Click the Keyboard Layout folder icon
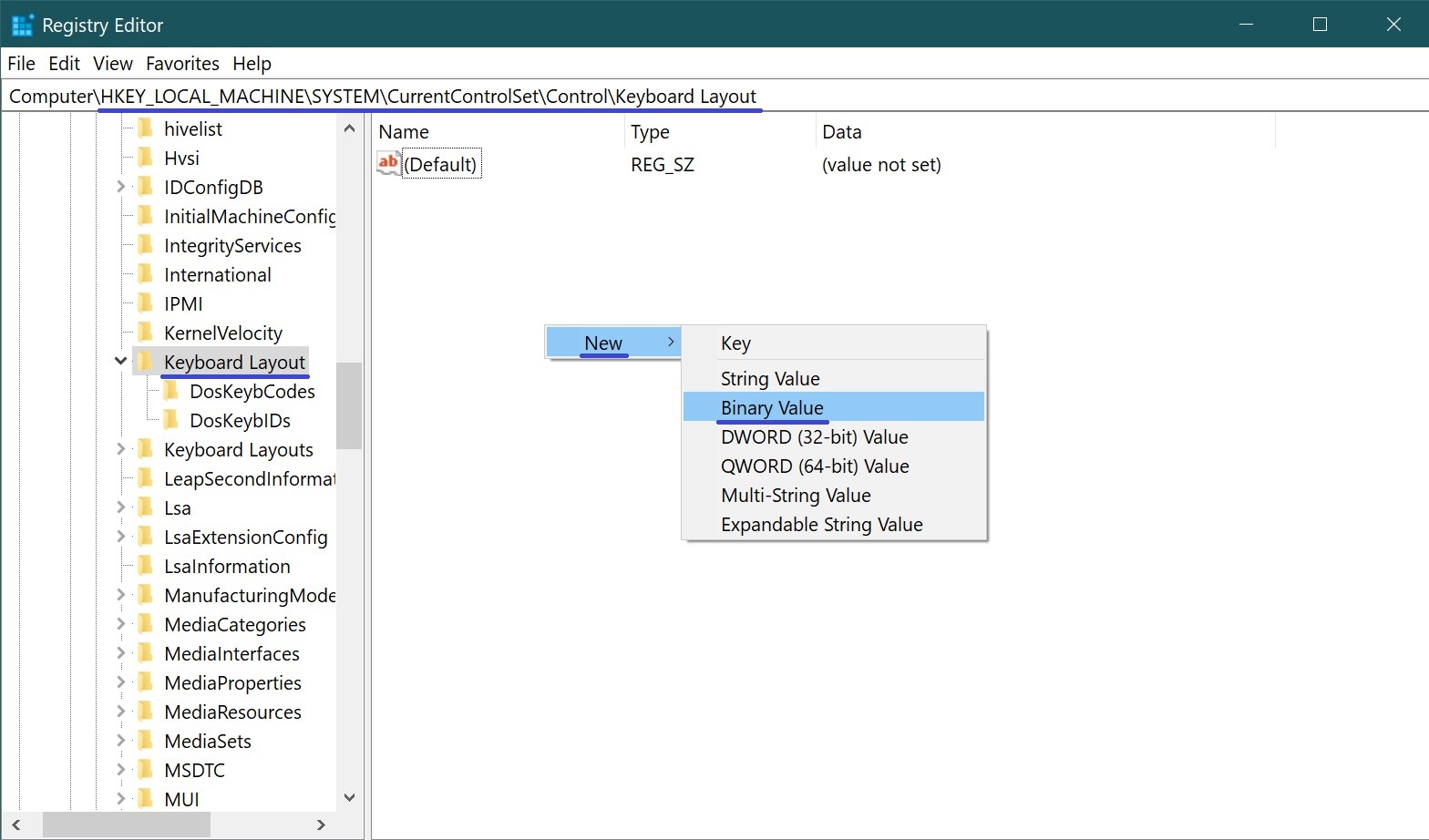 145,362
